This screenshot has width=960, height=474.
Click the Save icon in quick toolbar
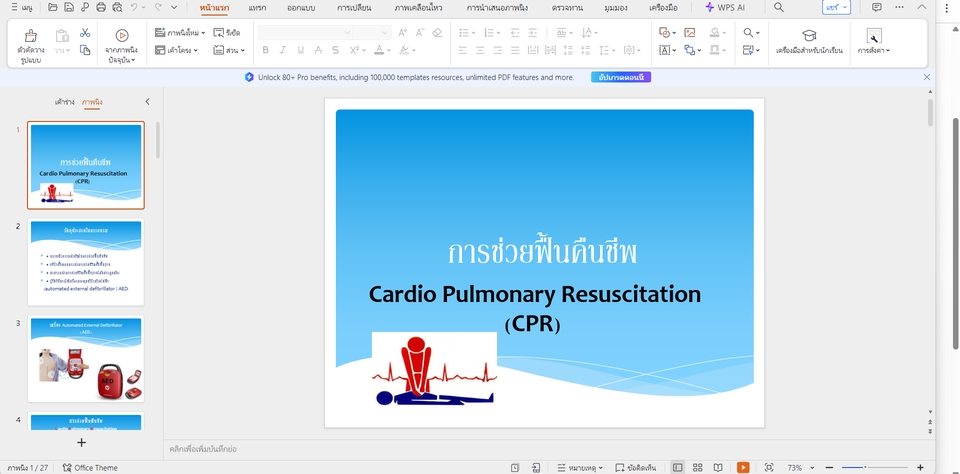point(69,7)
